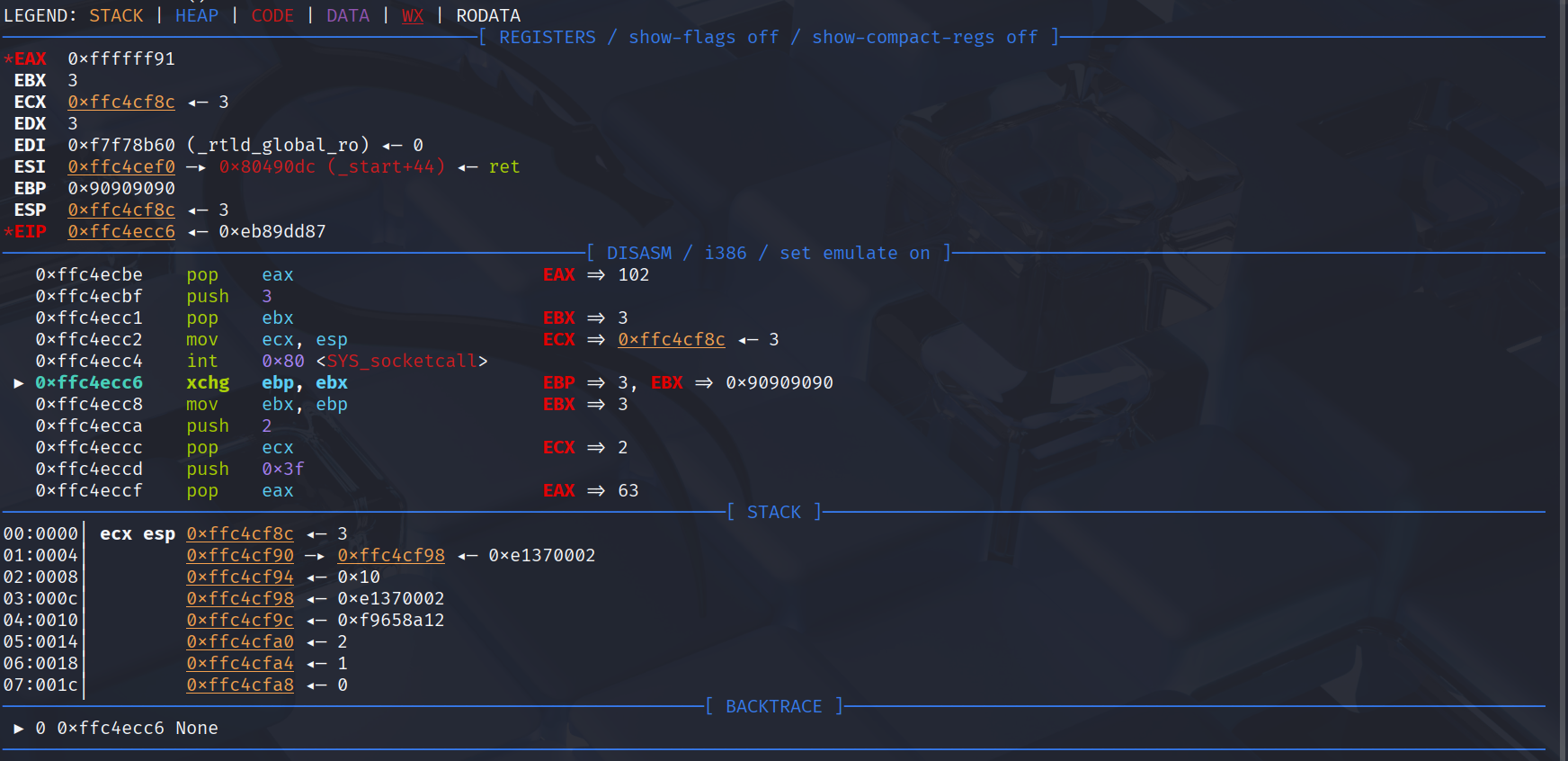Screen dimensions: 1568x761
Task: Click the red asterisk next to EAX
Action: 8,59
